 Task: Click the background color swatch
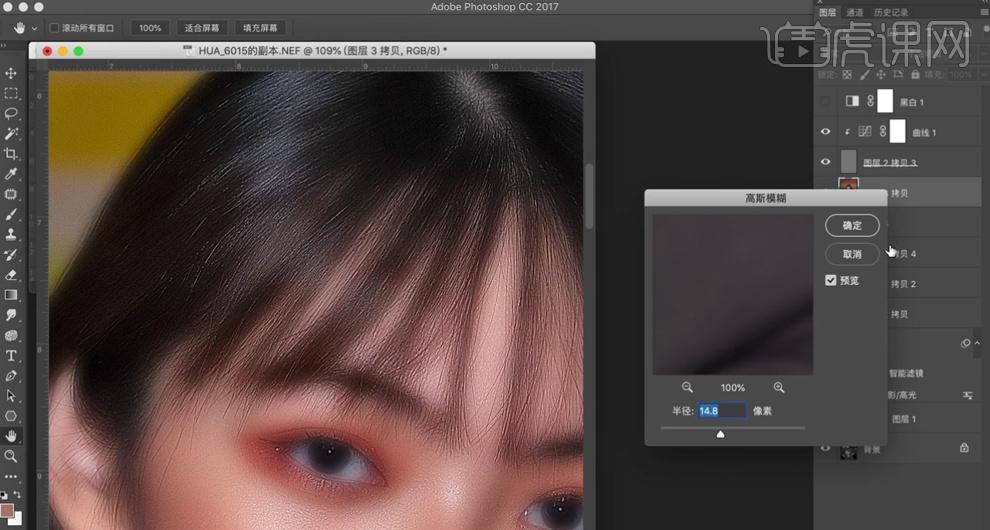point(16,519)
